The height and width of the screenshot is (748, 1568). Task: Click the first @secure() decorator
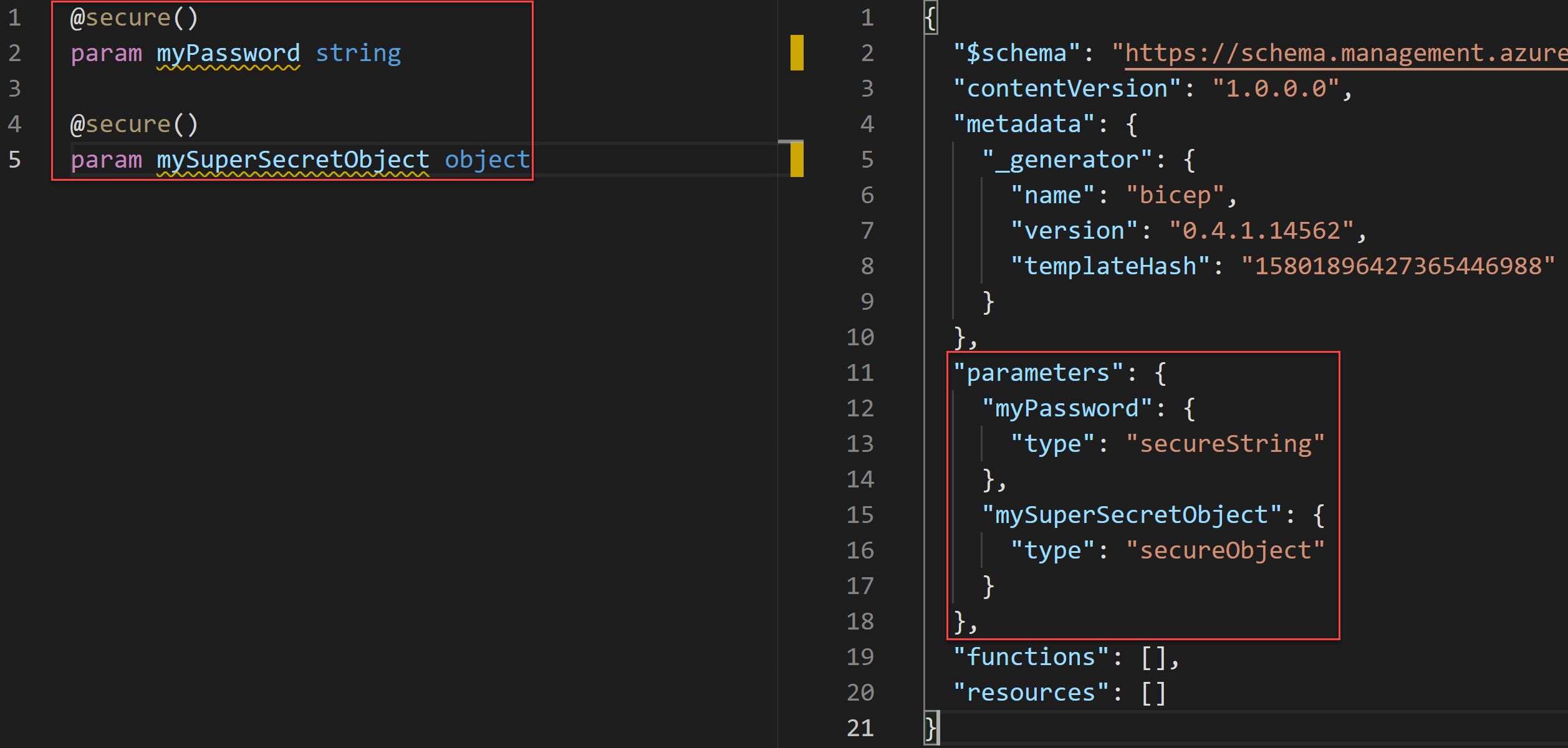tap(134, 17)
